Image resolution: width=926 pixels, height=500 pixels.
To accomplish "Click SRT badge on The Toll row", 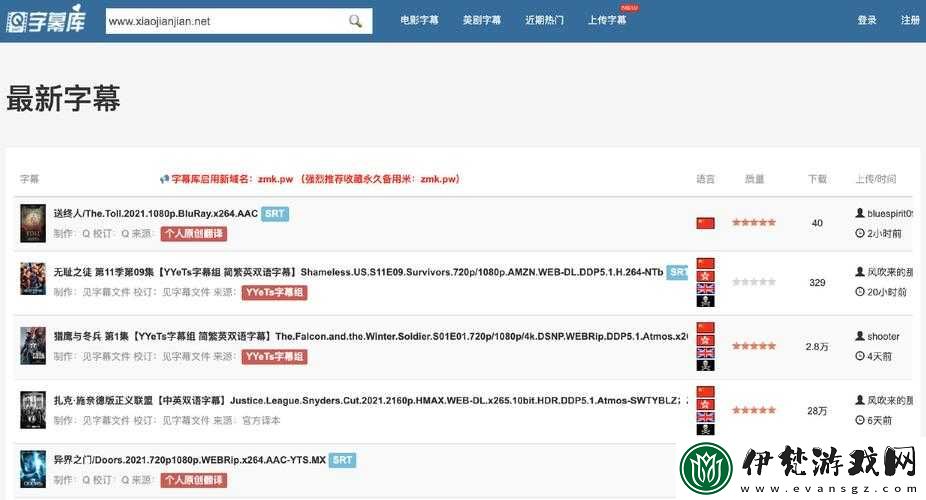I will 275,214.
